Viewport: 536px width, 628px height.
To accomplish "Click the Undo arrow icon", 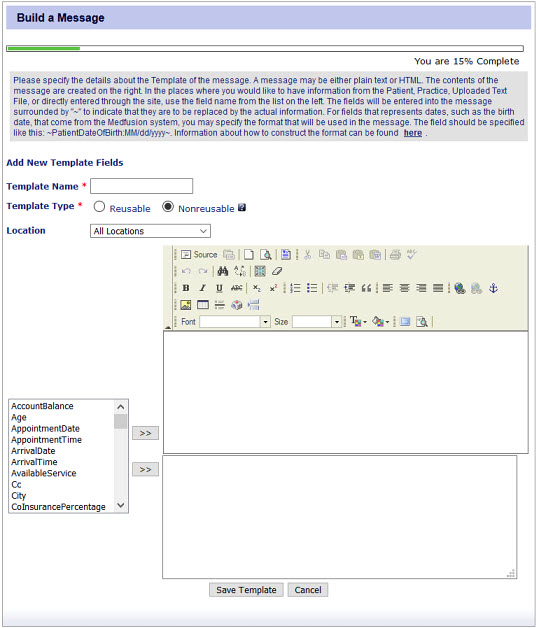I will (186, 272).
